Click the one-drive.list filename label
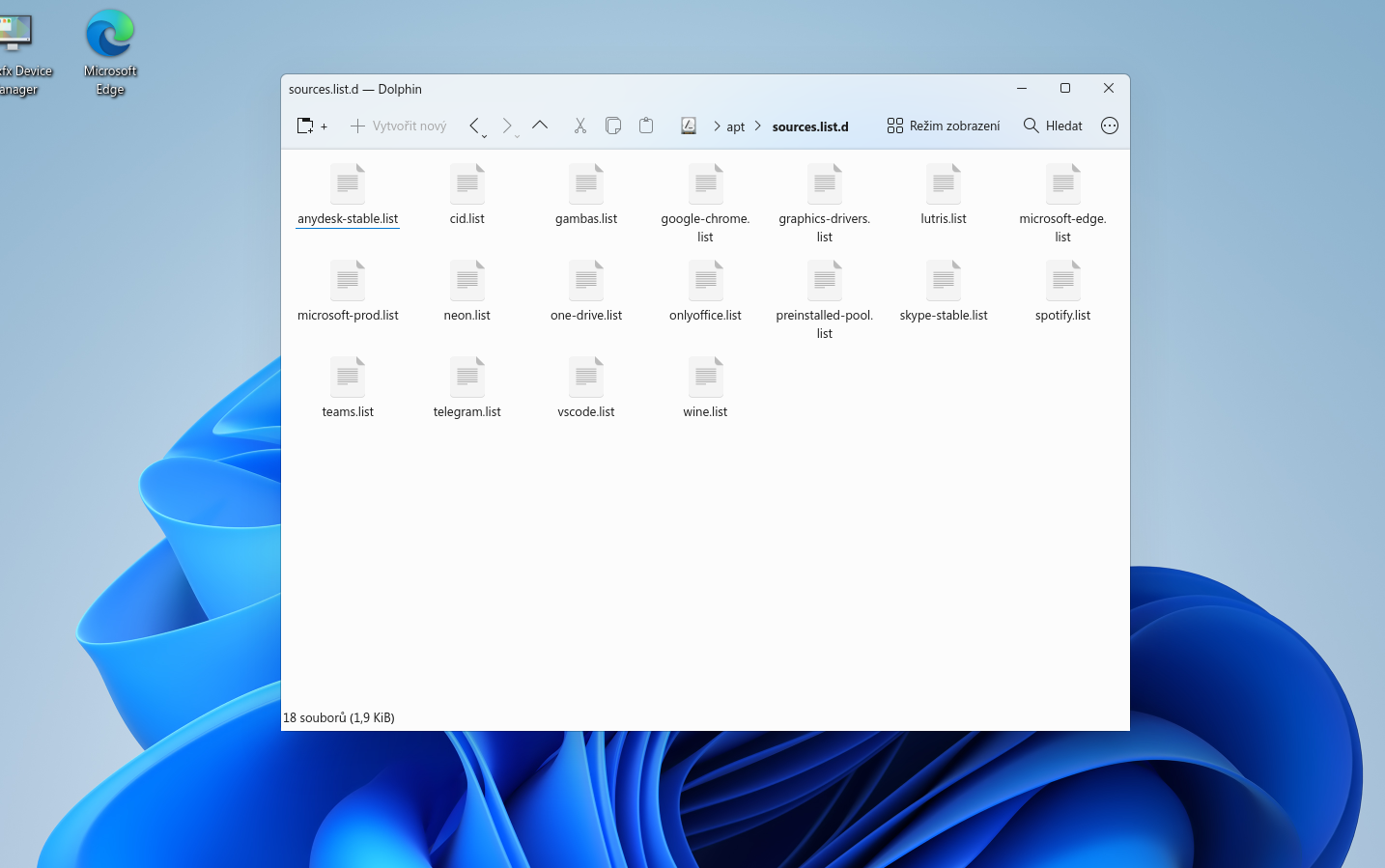The image size is (1385, 868). (586, 316)
